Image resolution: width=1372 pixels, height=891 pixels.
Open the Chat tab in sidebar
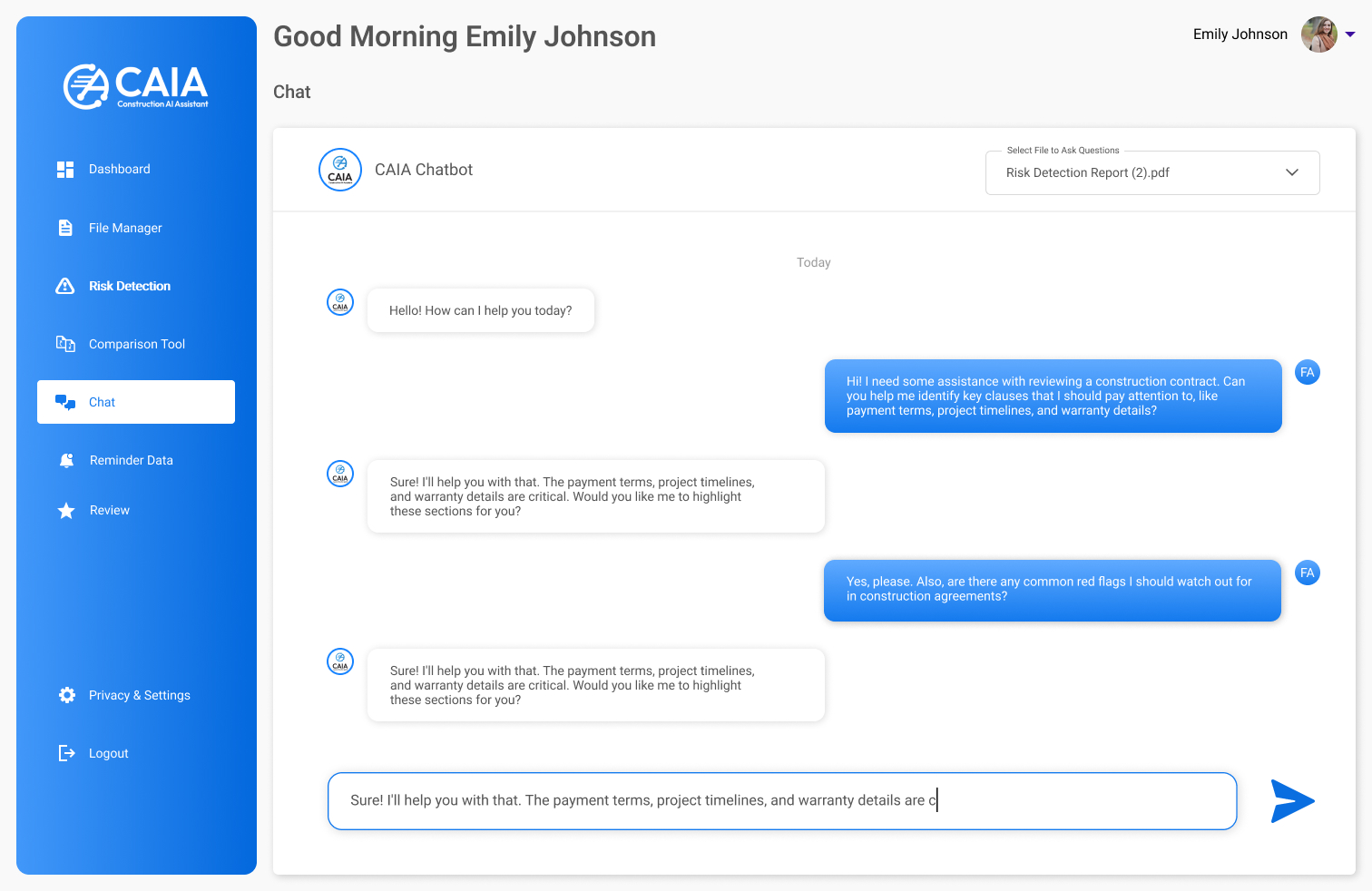pyautogui.click(x=136, y=402)
